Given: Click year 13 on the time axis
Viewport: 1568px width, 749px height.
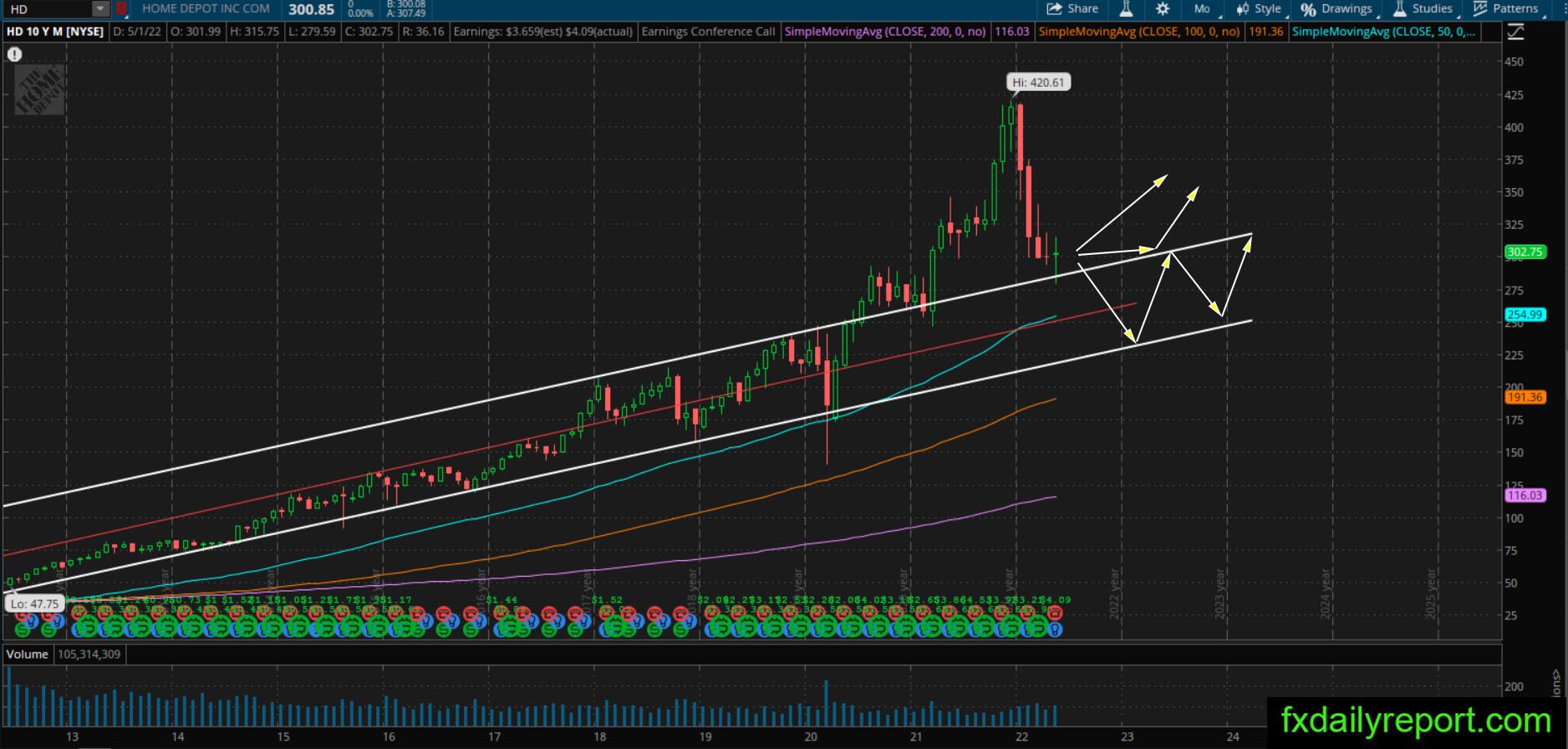Looking at the screenshot, I should tap(73, 736).
